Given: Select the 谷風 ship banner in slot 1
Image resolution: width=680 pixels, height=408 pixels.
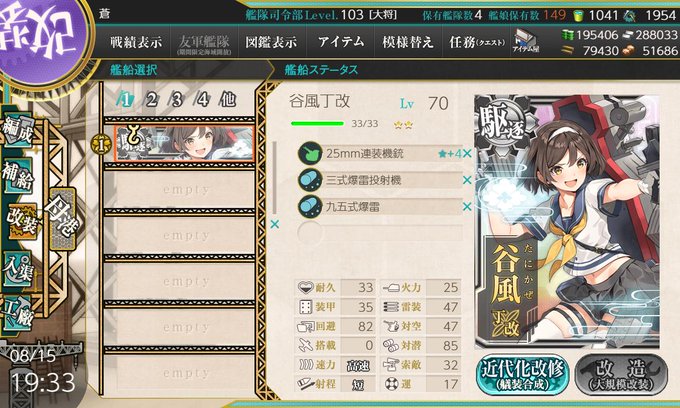Looking at the screenshot, I should [x=184, y=143].
